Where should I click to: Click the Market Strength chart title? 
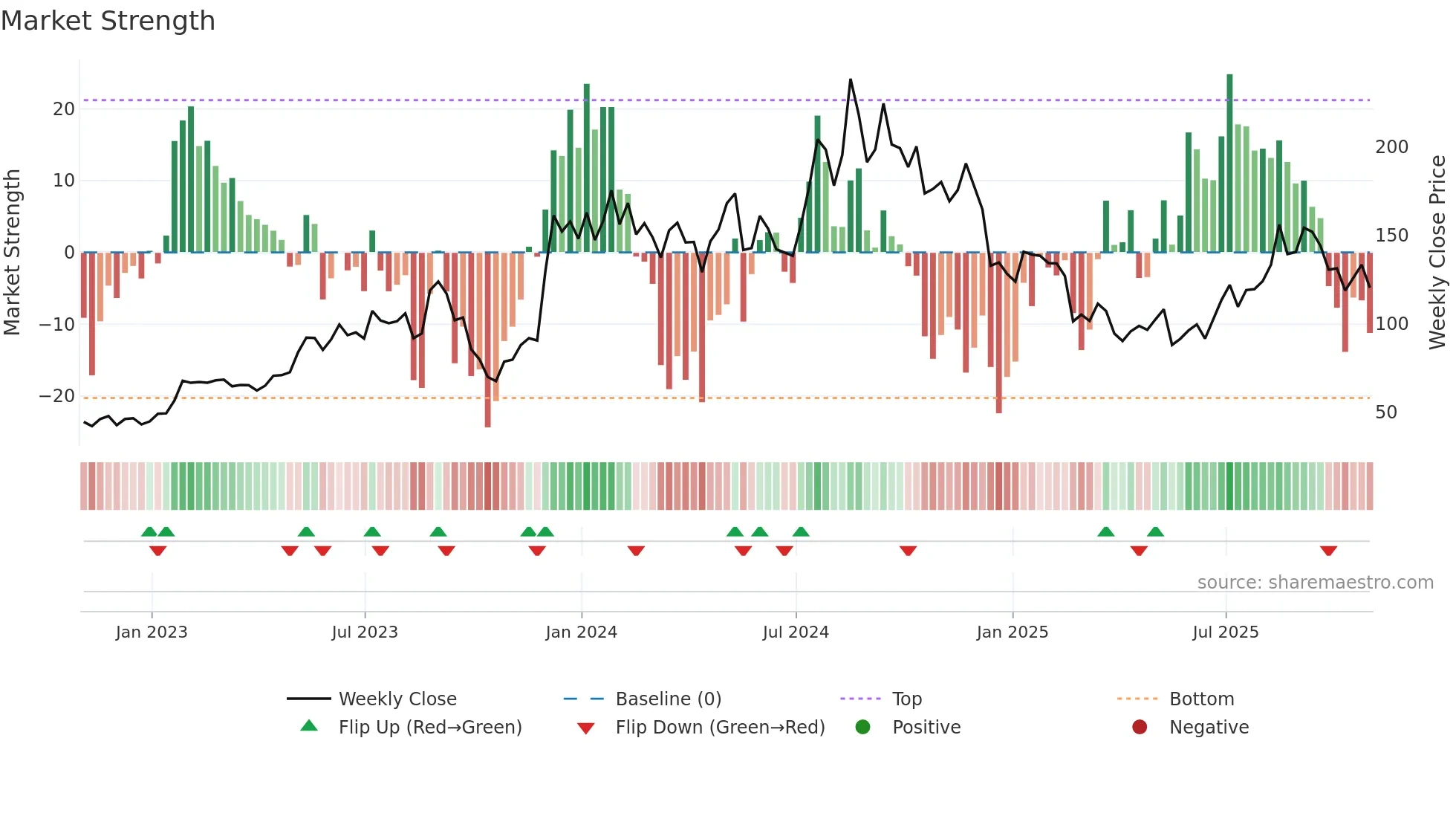[108, 21]
